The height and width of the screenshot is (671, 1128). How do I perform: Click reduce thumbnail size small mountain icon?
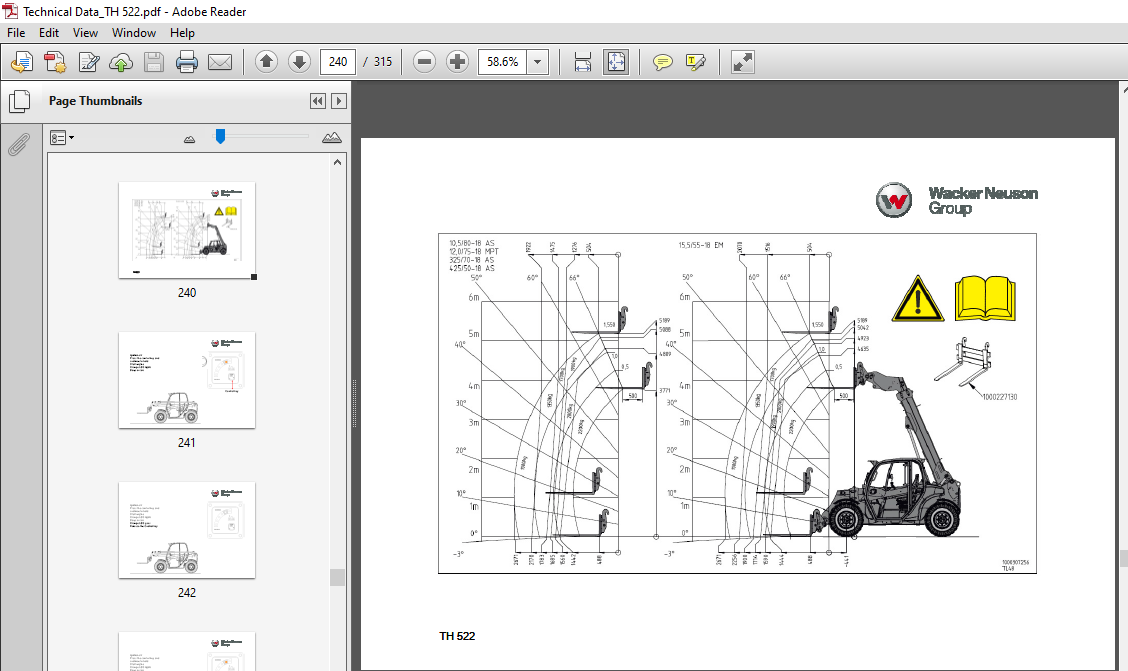[189, 139]
